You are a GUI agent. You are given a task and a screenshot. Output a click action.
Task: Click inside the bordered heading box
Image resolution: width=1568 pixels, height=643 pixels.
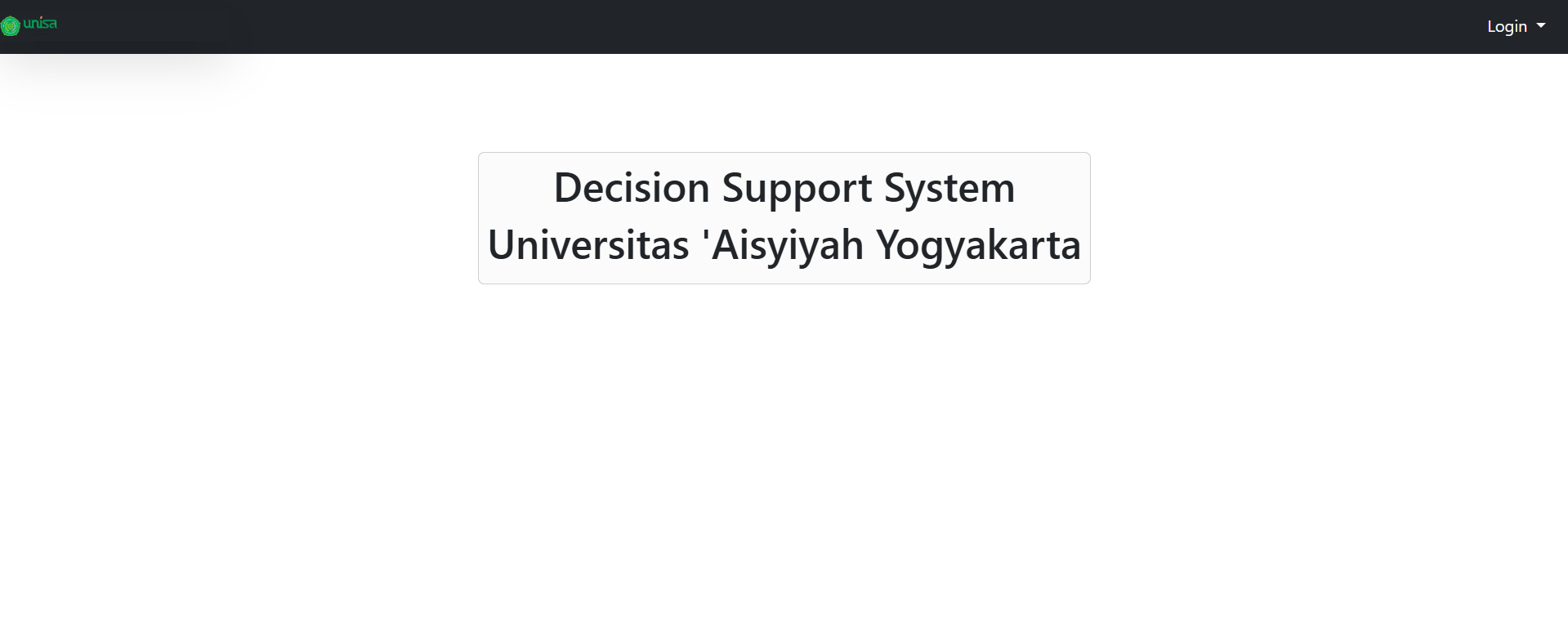click(x=783, y=217)
